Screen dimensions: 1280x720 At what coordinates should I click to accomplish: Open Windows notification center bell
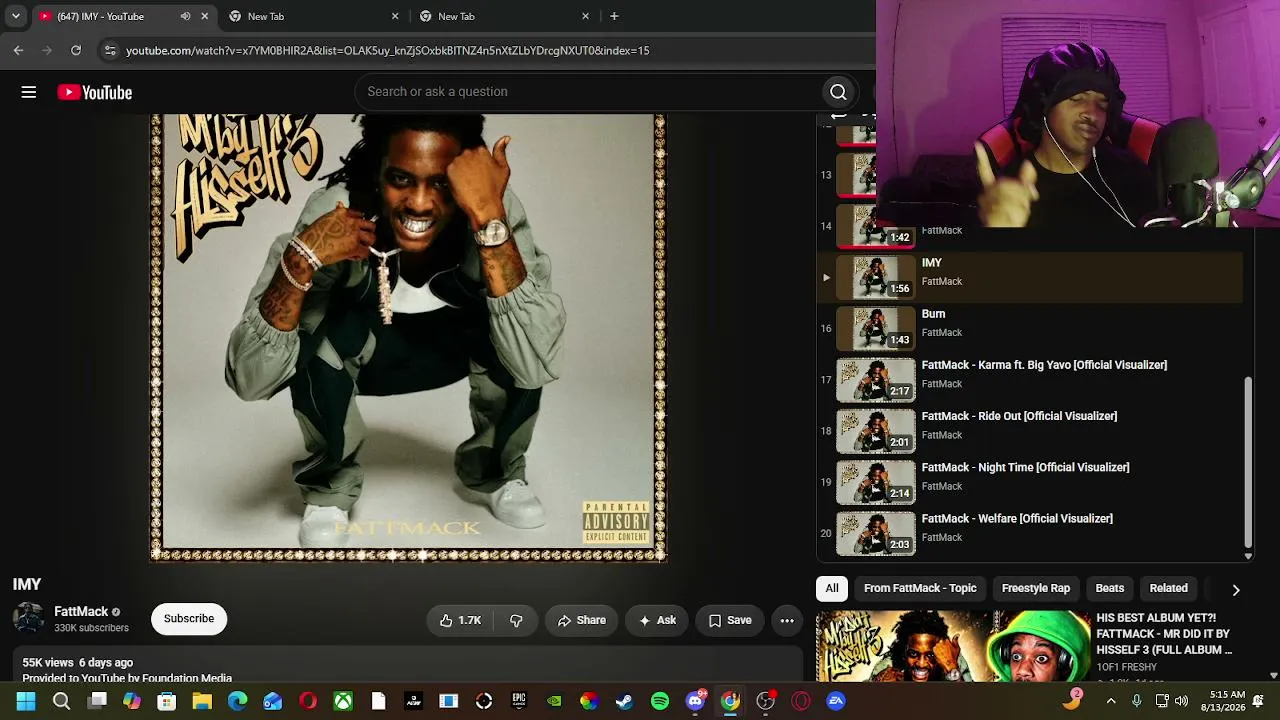(1258, 701)
